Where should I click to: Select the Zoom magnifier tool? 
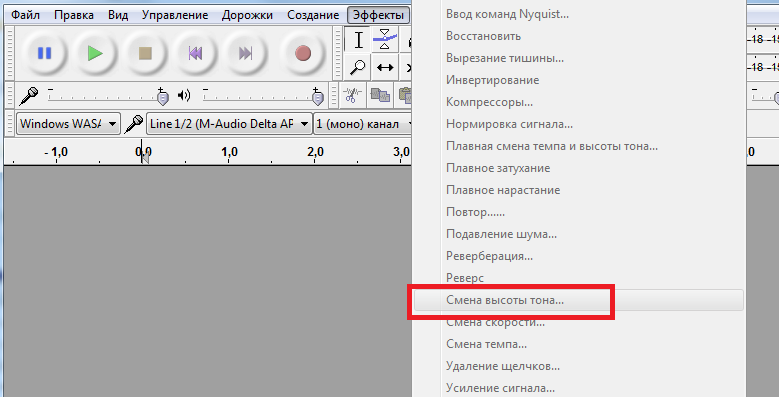358,67
